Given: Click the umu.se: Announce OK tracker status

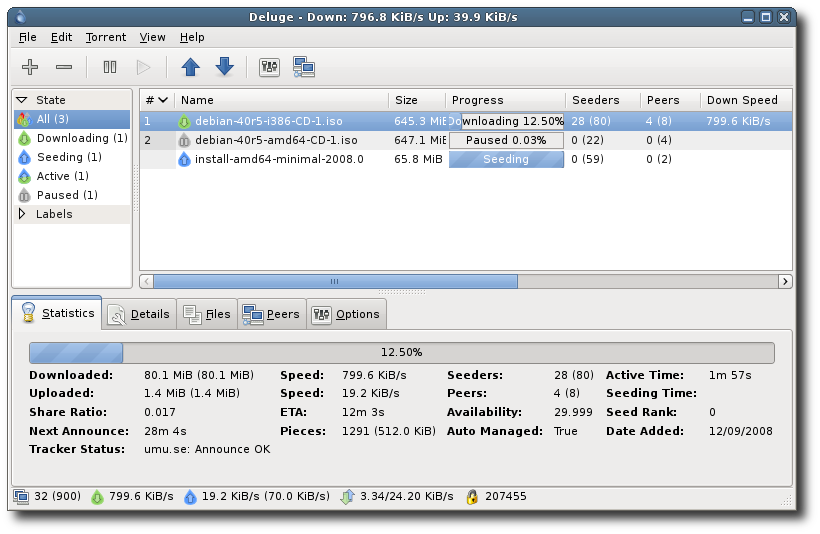Looking at the screenshot, I should click(207, 449).
